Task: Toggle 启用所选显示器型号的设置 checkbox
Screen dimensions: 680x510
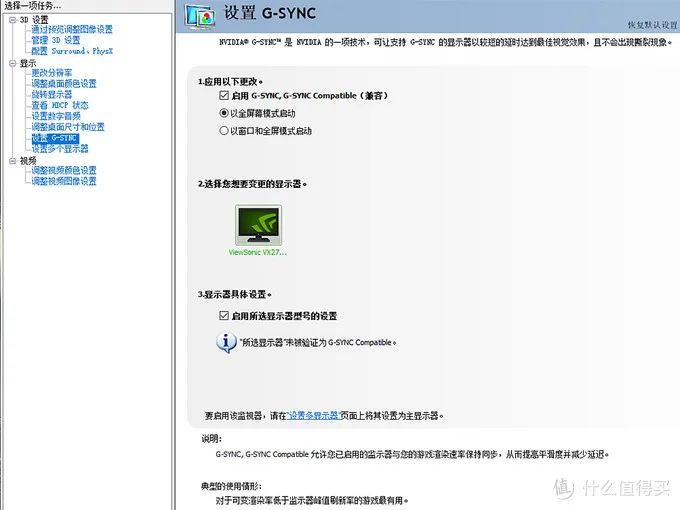Action: (x=224, y=316)
